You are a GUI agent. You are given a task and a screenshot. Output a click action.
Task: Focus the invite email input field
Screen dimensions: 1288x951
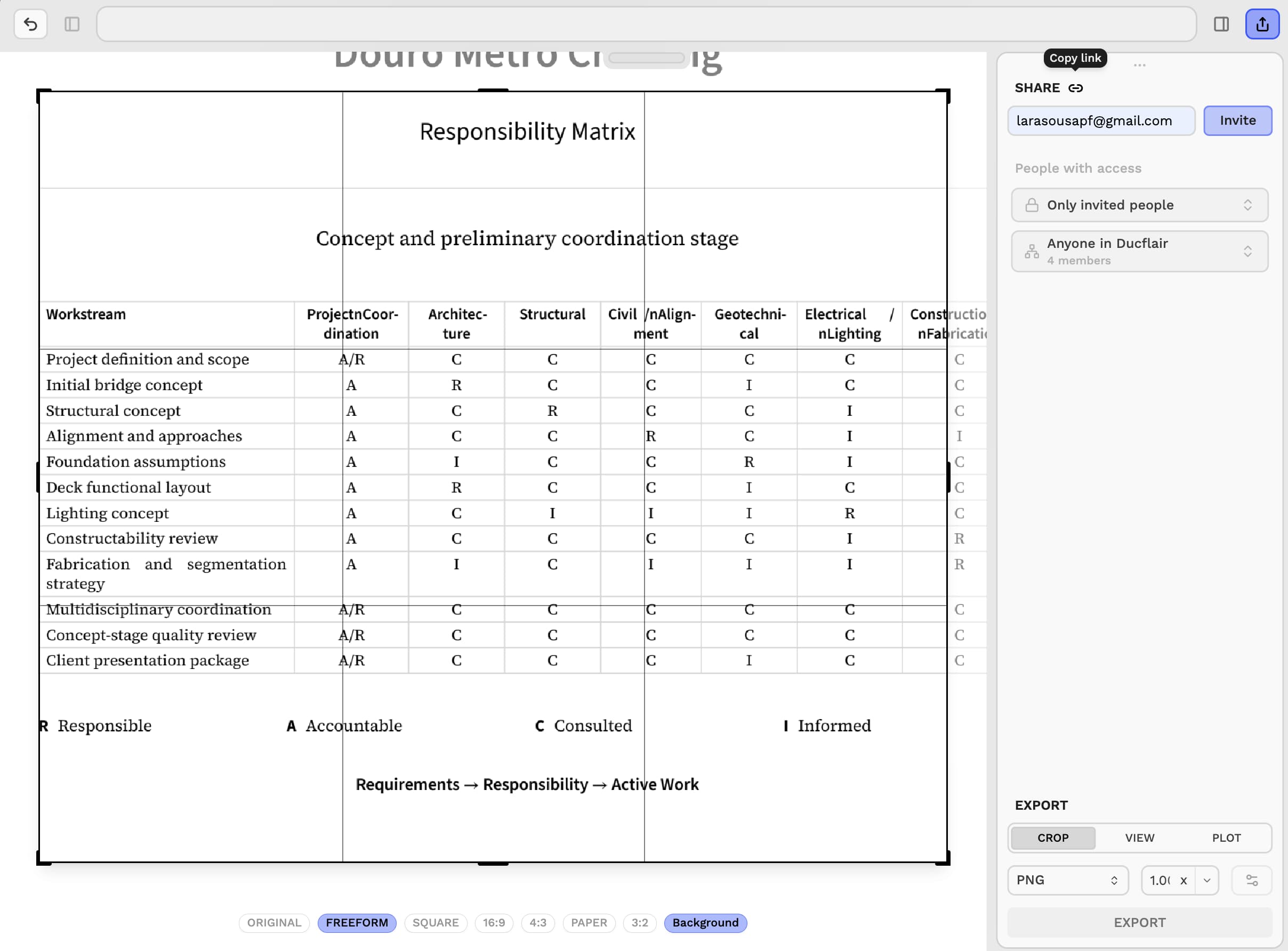pyautogui.click(x=1101, y=120)
